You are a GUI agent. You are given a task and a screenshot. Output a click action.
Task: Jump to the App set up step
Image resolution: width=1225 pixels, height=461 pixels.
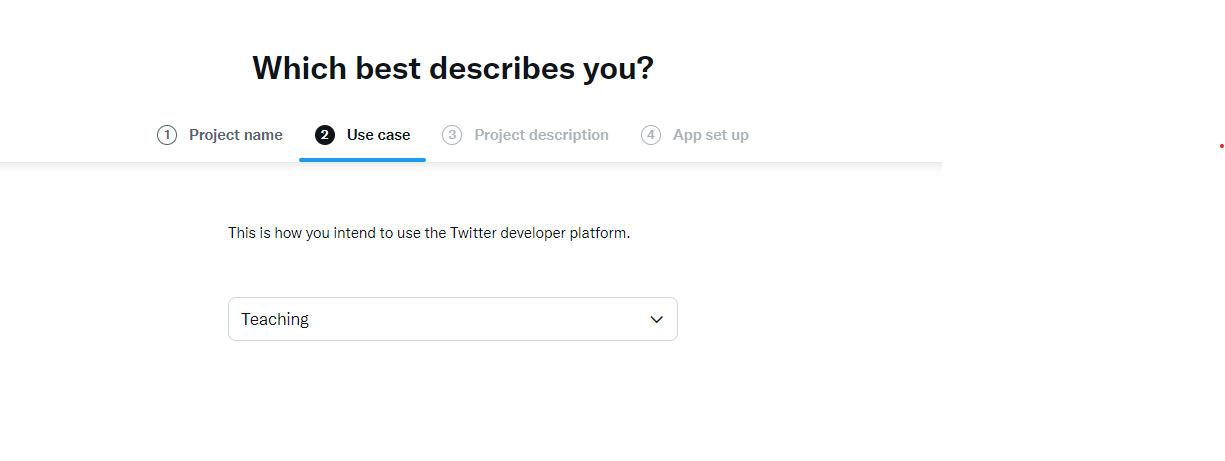click(x=711, y=135)
